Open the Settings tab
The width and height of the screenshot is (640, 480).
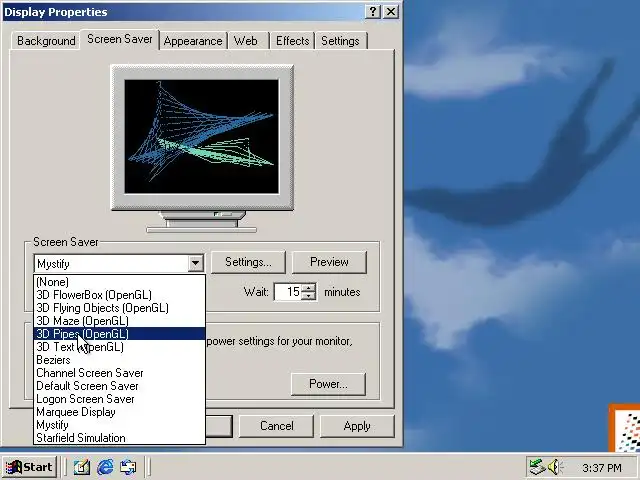tap(340, 41)
